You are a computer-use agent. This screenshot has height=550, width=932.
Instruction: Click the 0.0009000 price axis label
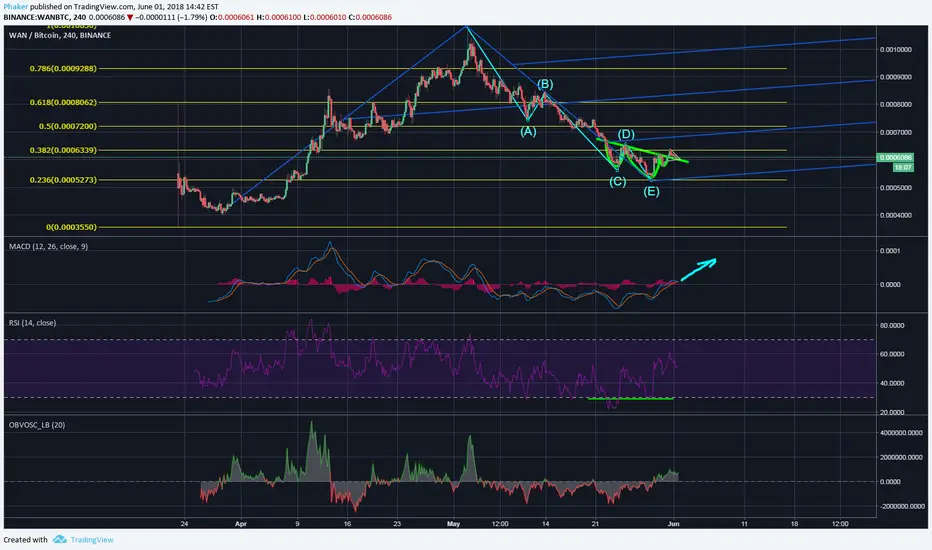[x=896, y=77]
